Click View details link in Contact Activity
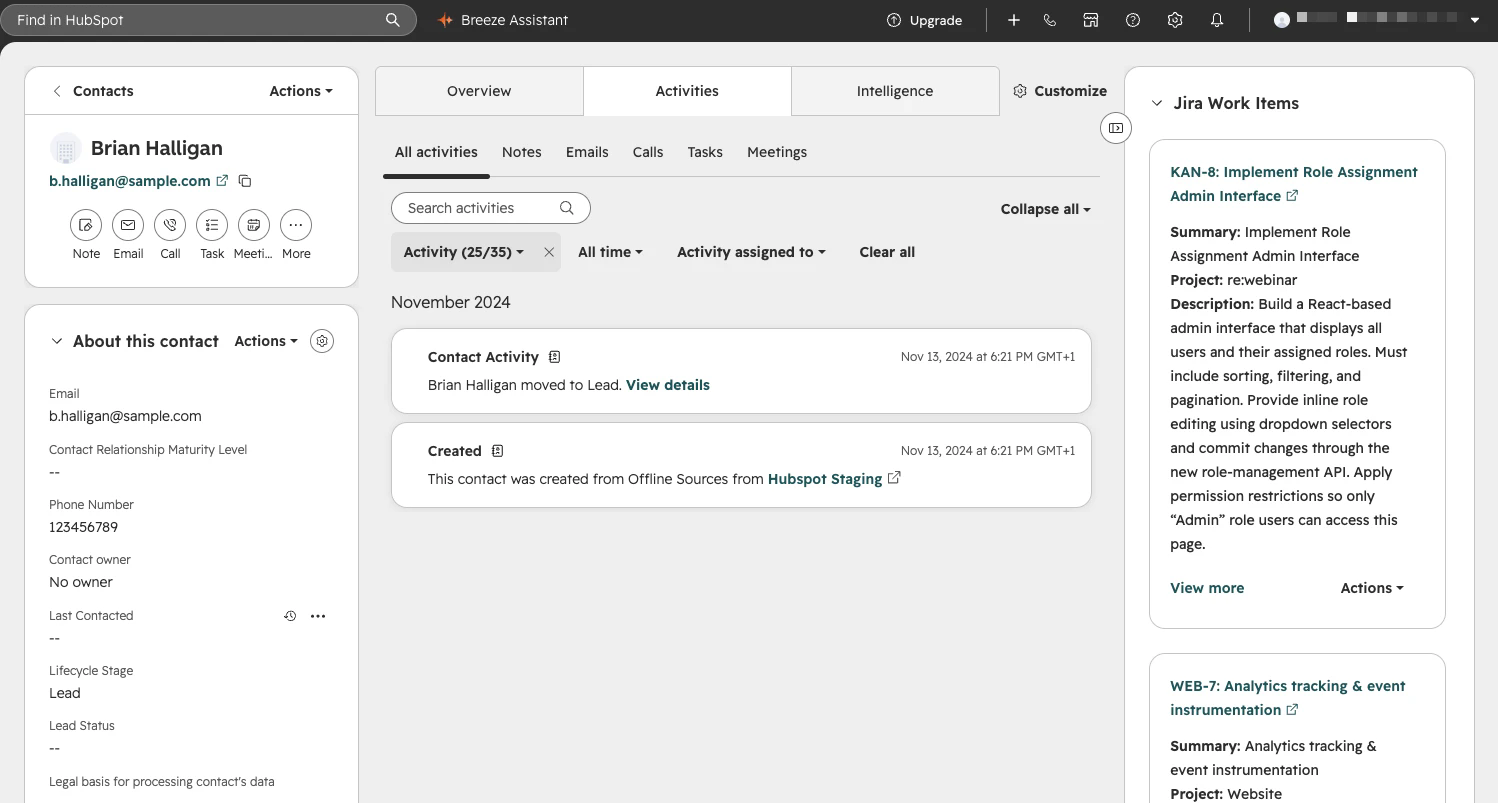 coord(668,385)
